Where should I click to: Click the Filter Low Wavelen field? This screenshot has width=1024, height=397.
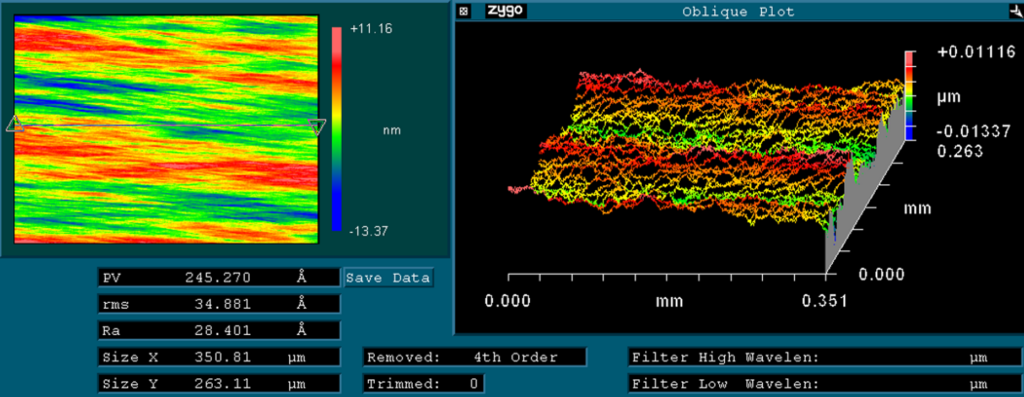tap(825, 383)
